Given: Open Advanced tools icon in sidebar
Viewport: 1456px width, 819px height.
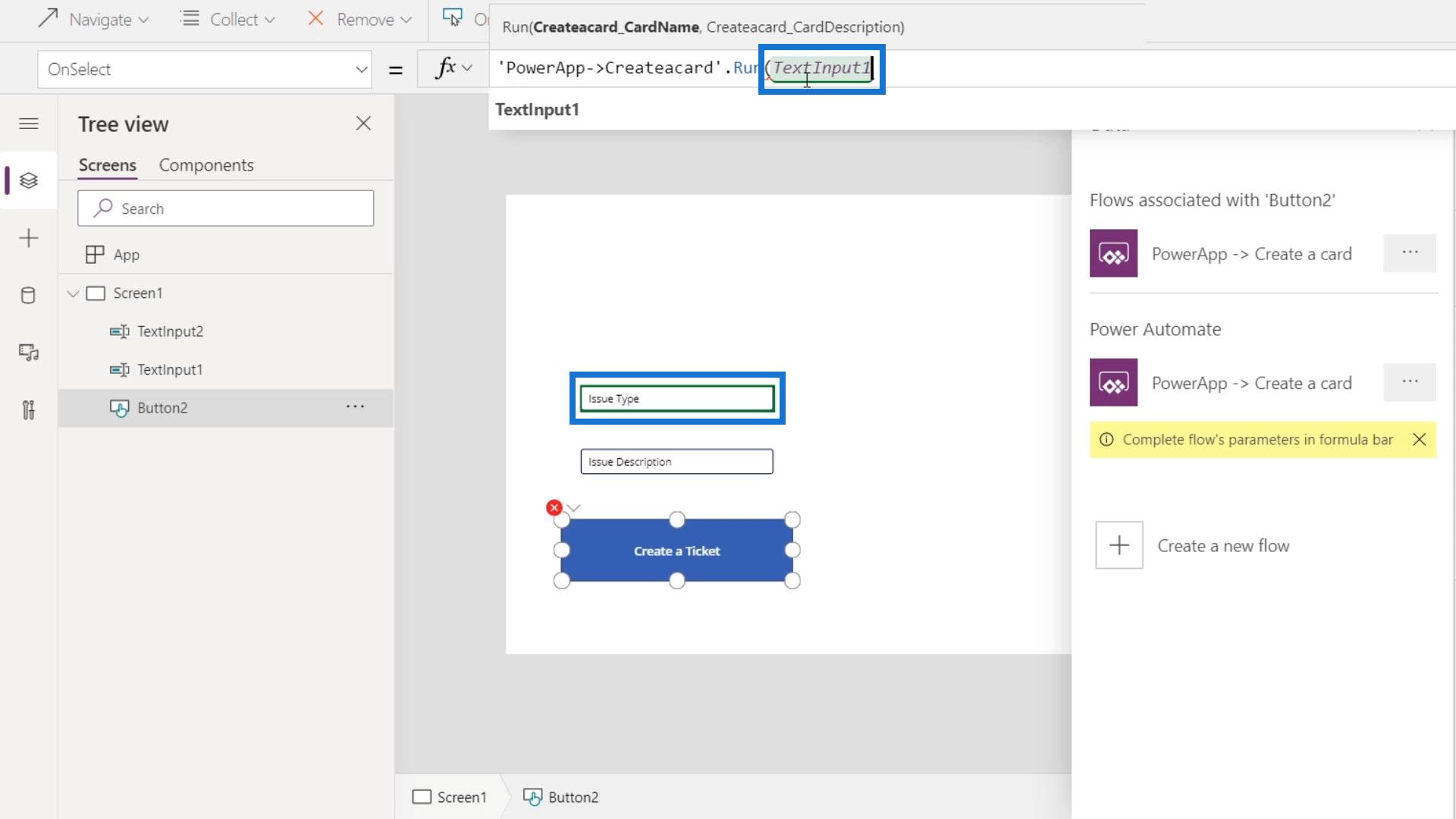Looking at the screenshot, I should click(x=29, y=410).
